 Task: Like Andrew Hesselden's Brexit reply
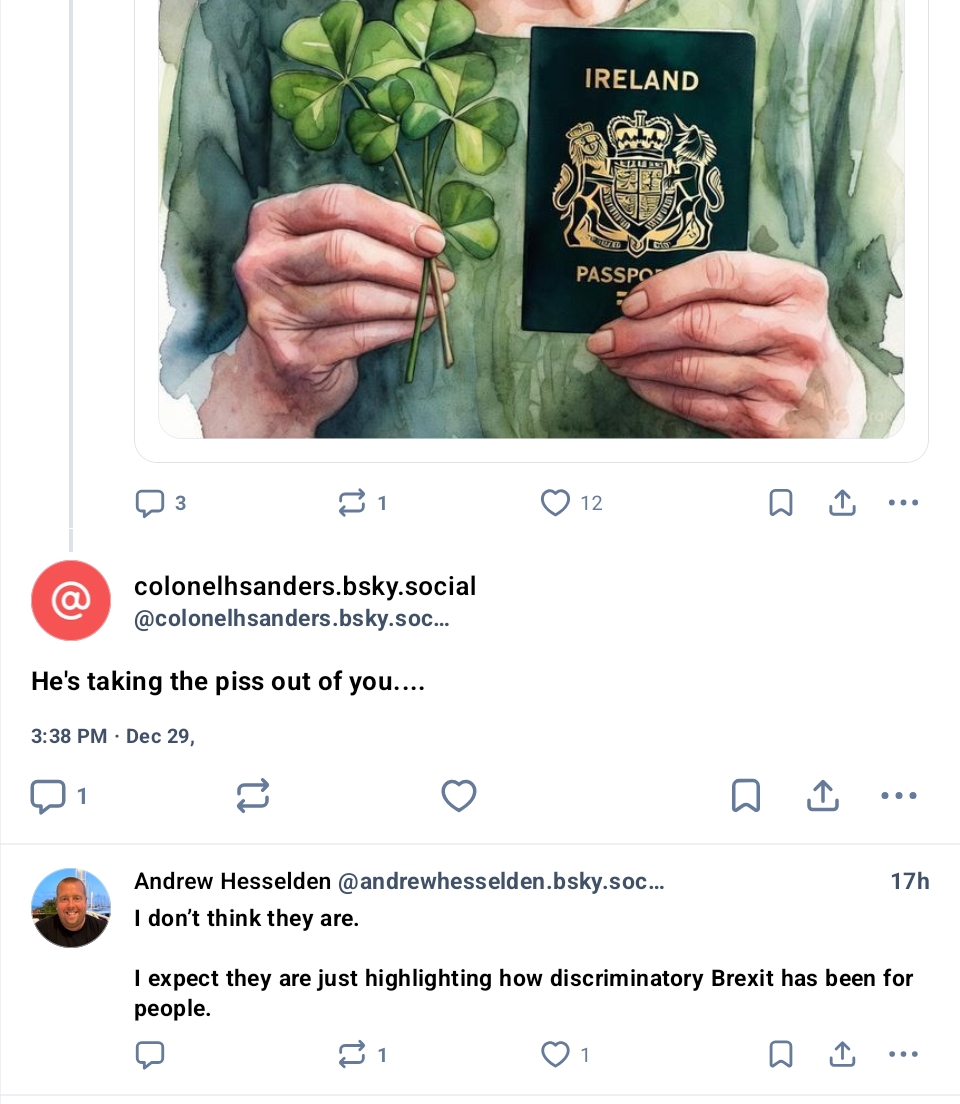555,1054
